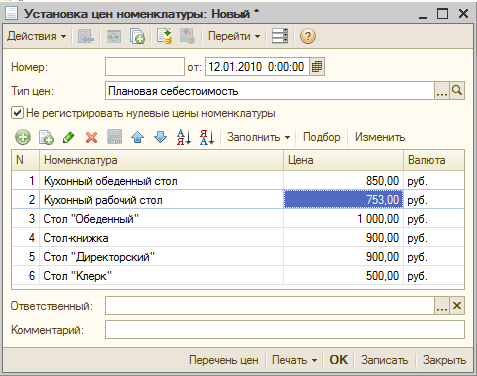The height and width of the screenshot is (376, 477).
Task: Click the refresh document toolbar icon
Action: pos(114,36)
